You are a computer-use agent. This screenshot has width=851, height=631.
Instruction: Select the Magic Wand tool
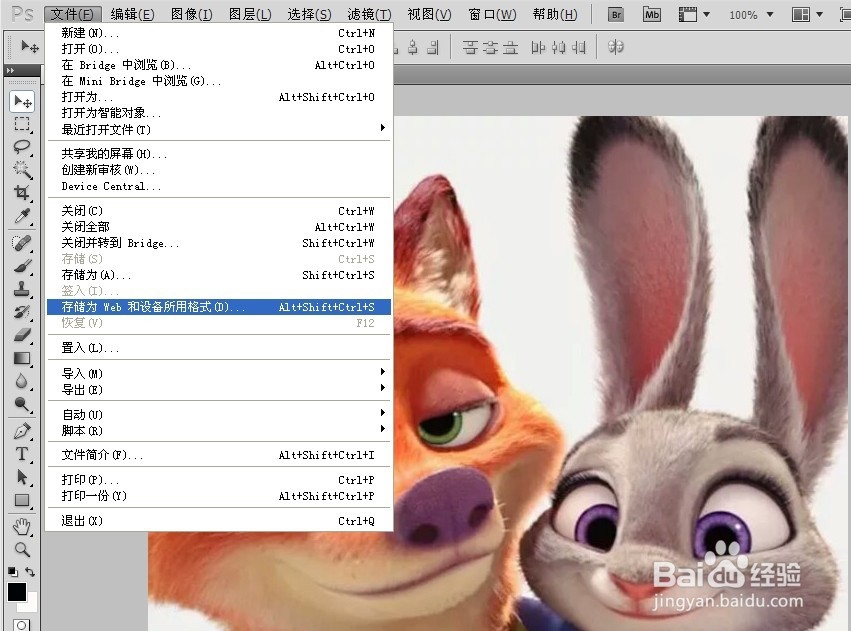(22, 170)
